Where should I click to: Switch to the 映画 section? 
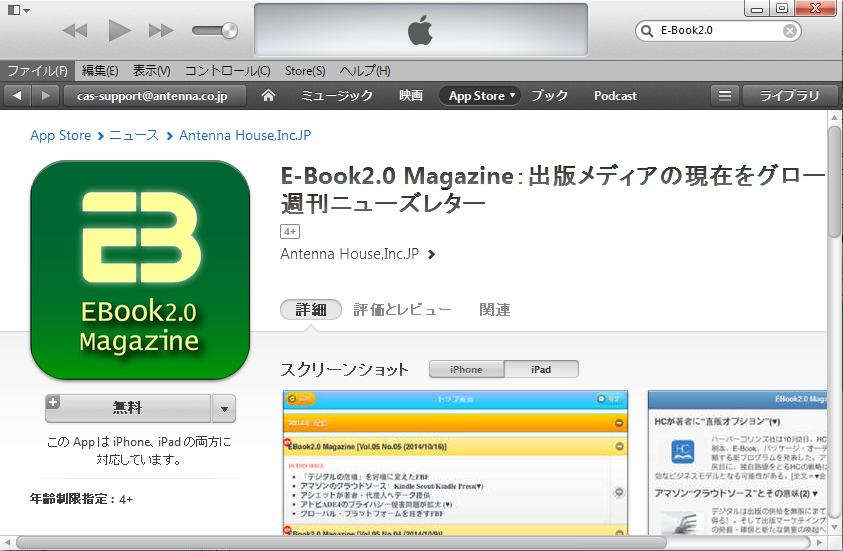click(411, 96)
